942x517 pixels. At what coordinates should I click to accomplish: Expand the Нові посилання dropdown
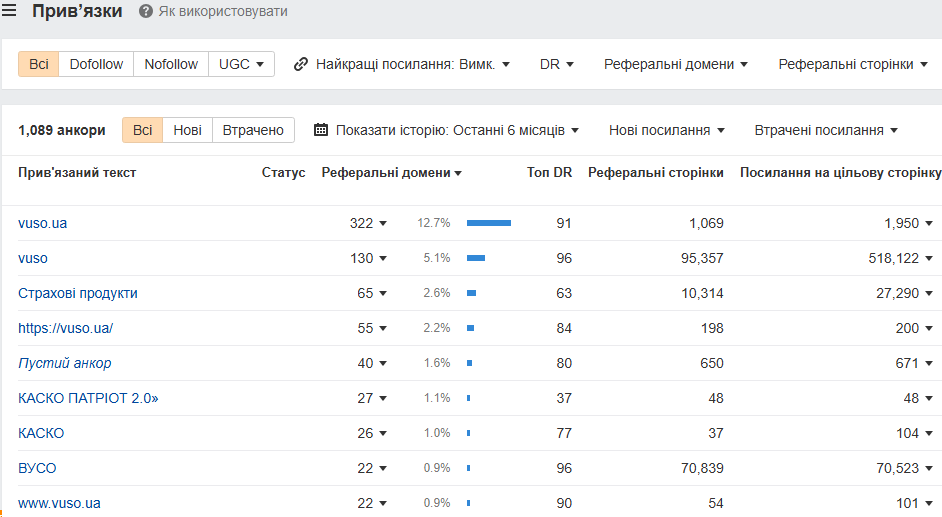[x=666, y=130]
